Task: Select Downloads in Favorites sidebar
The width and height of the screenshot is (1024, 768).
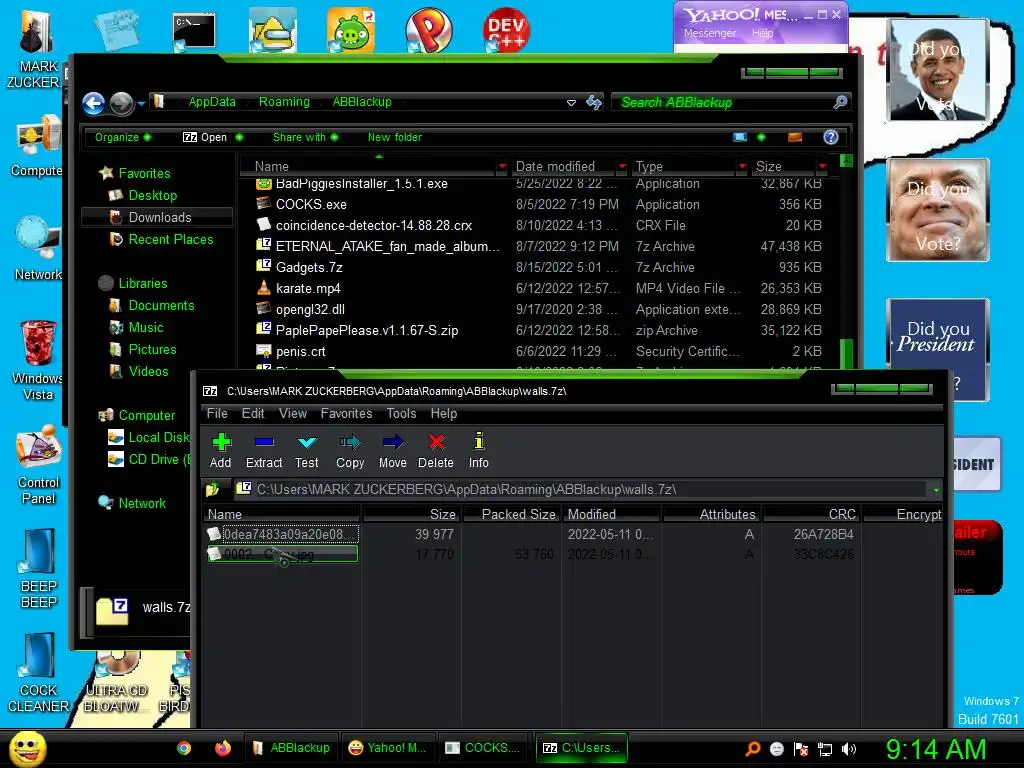Action: [x=157, y=217]
